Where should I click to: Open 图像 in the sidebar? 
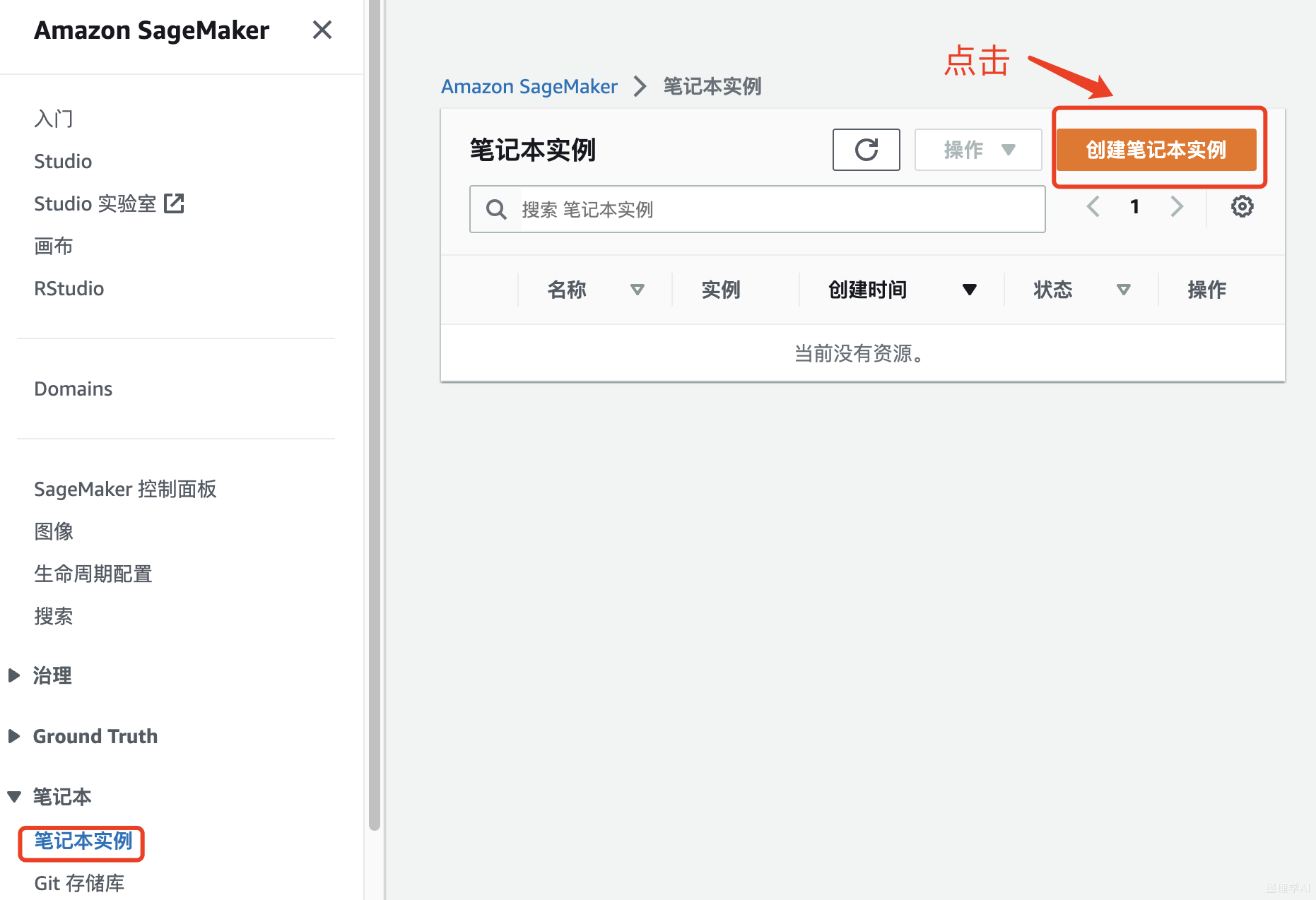(x=54, y=531)
